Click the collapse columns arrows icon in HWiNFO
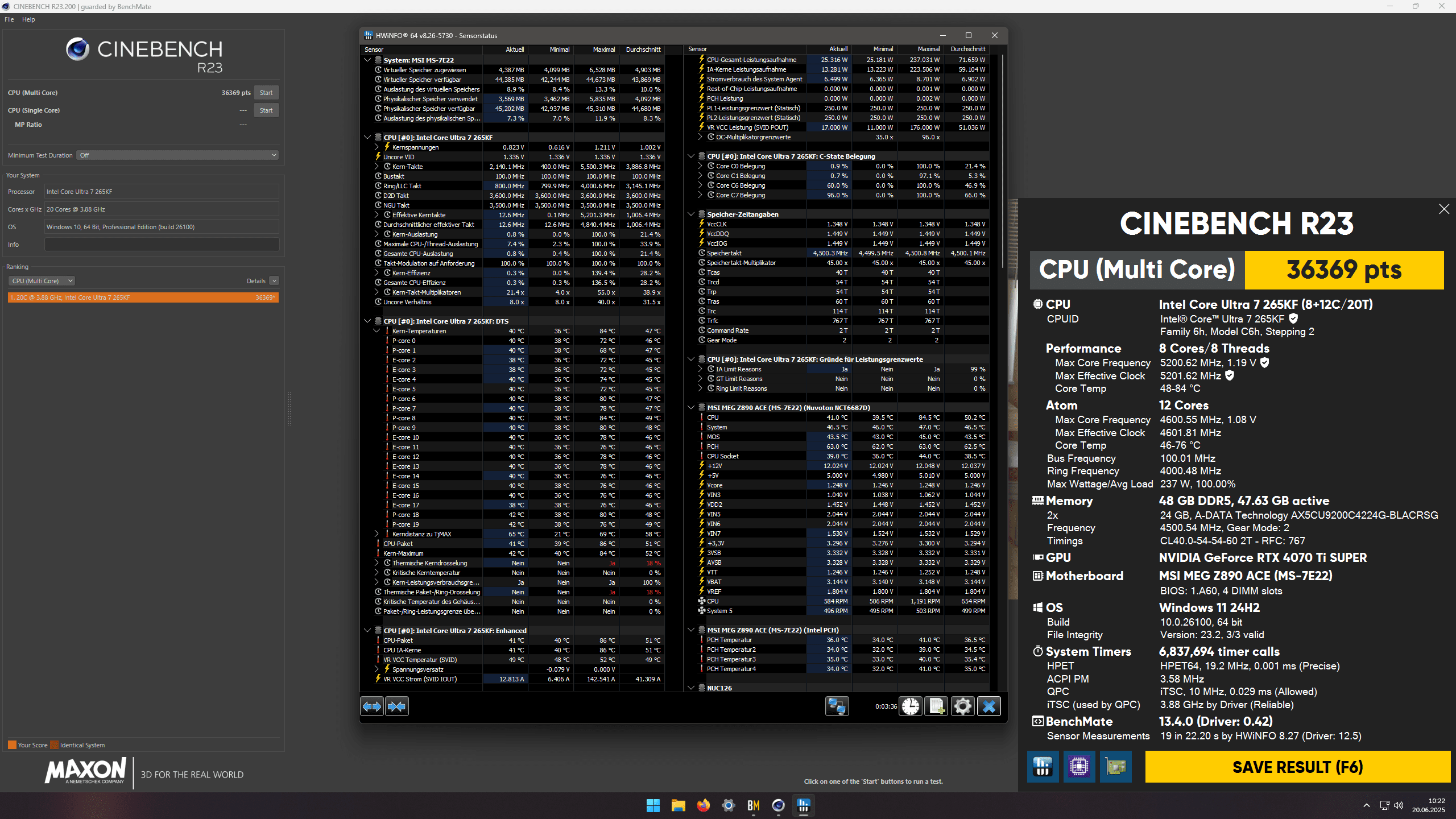The height and width of the screenshot is (819, 1456). [x=397, y=706]
